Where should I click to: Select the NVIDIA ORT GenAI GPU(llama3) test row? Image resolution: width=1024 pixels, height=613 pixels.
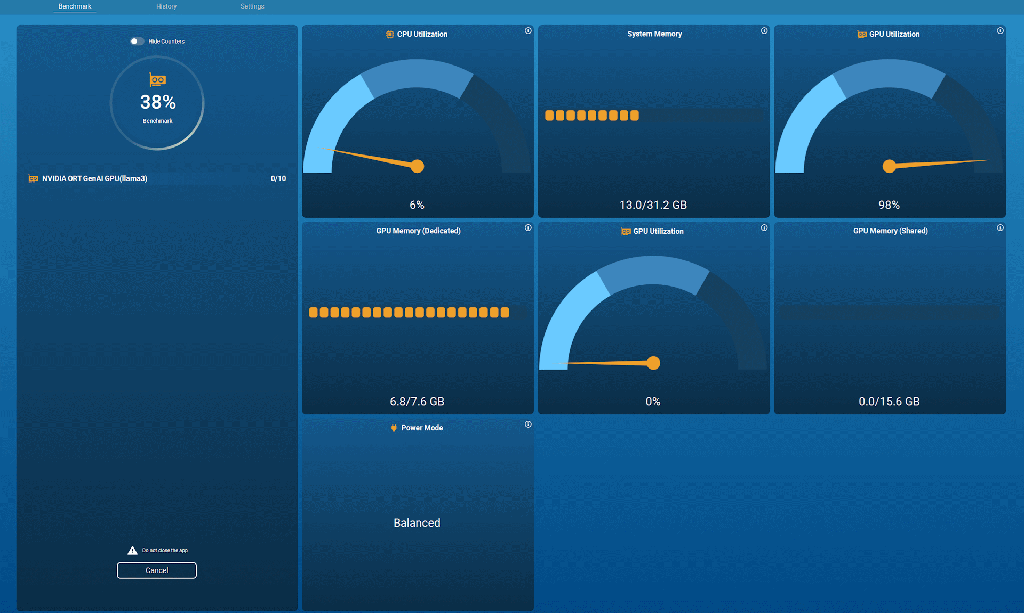[x=157, y=178]
